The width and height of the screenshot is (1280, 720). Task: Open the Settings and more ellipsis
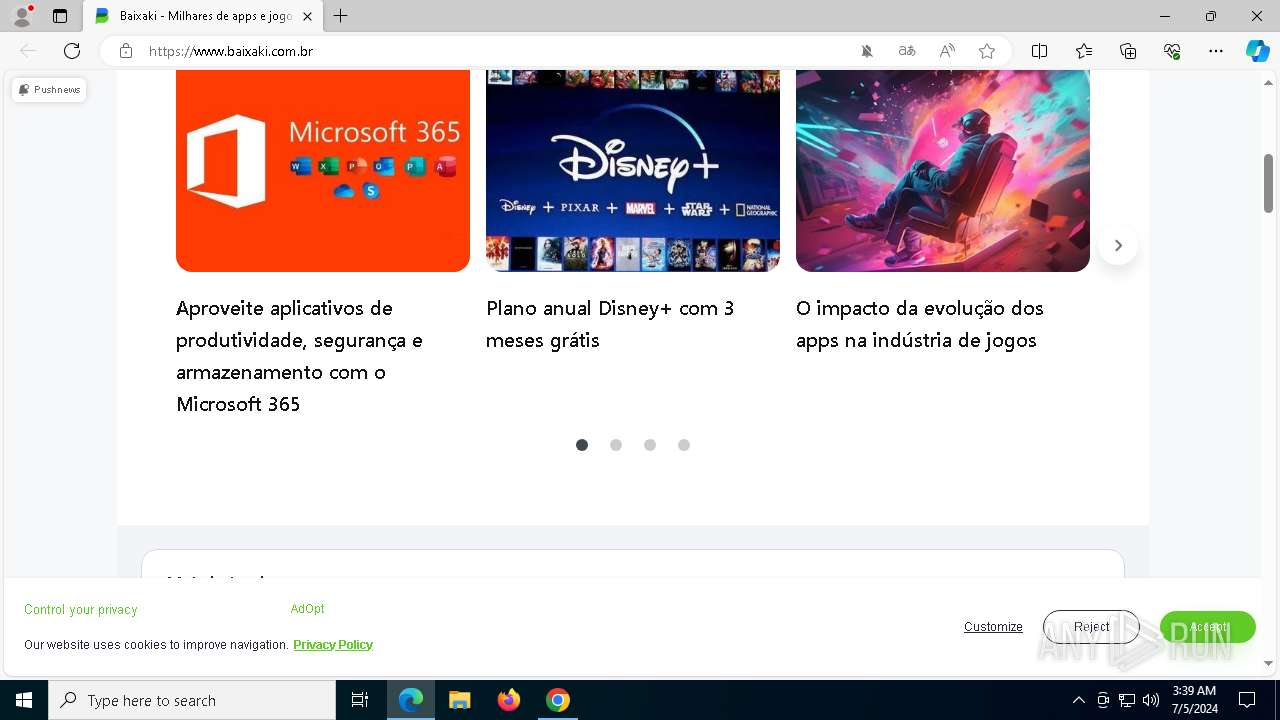tap(1216, 51)
